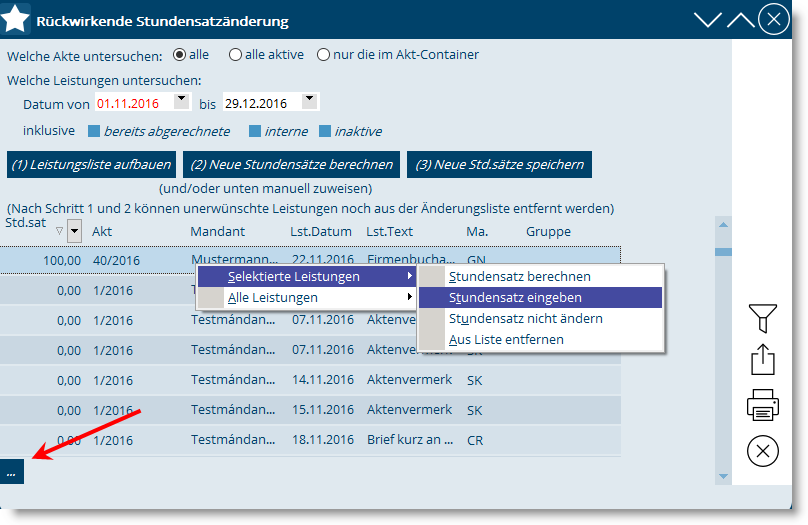Click the ellipsis button at bottom left

coord(12,472)
